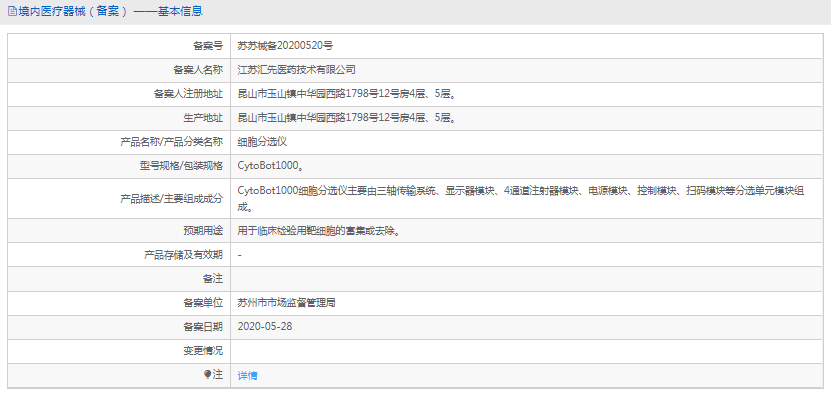Click the 备案日期 value 2020-05-28
This screenshot has width=831, height=397.
pyautogui.click(x=265, y=327)
